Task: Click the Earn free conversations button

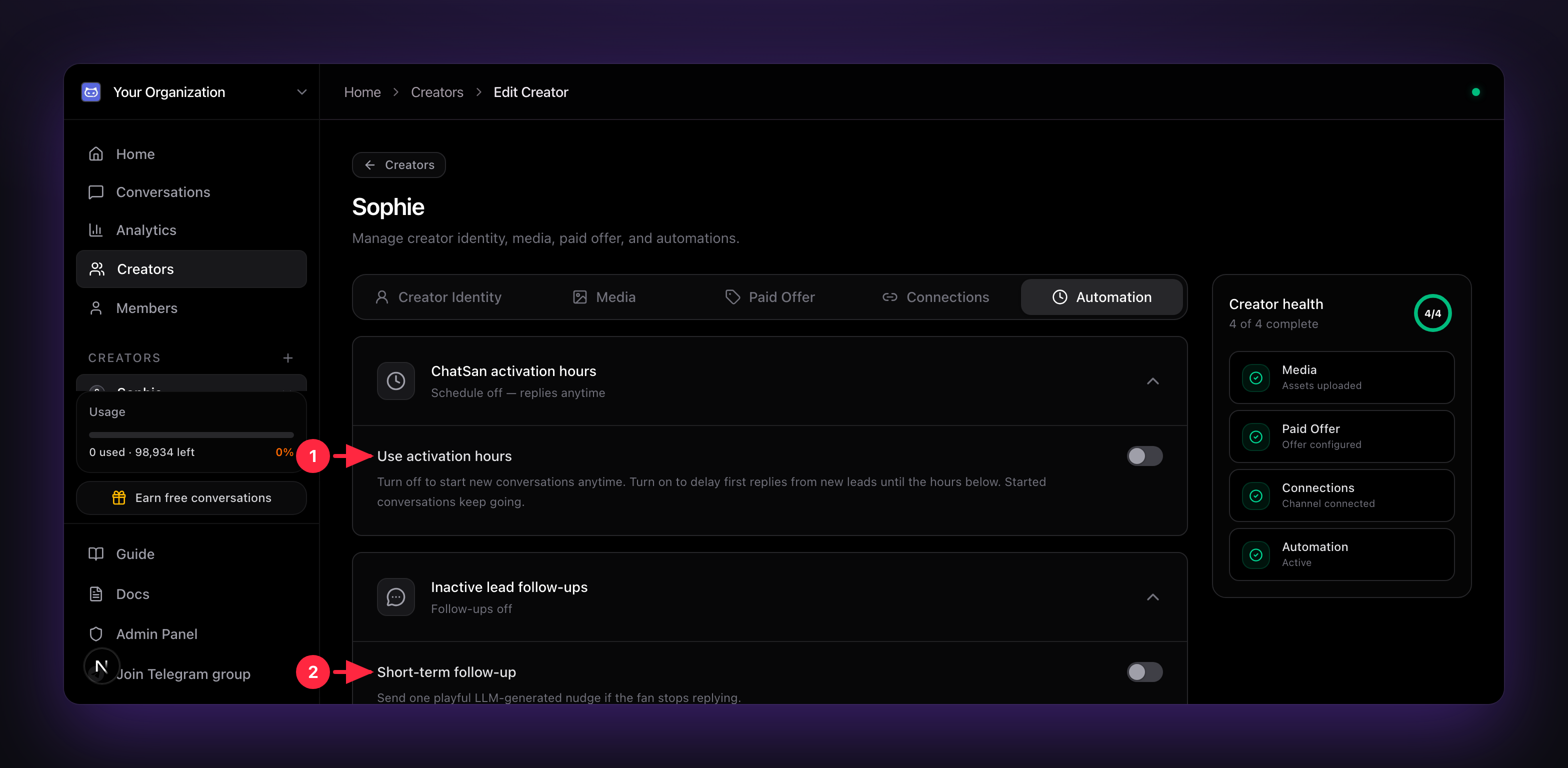Action: (x=191, y=498)
